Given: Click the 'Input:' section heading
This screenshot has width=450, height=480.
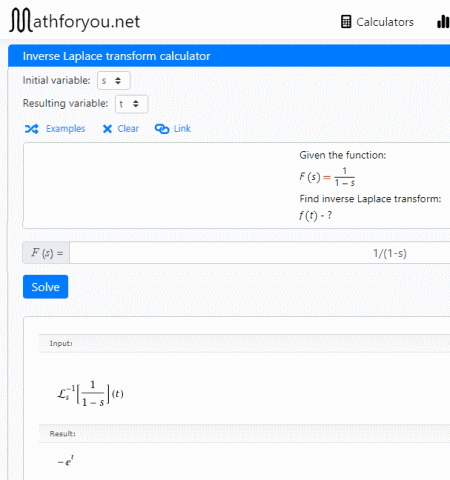Looking at the screenshot, I should click(61, 343).
